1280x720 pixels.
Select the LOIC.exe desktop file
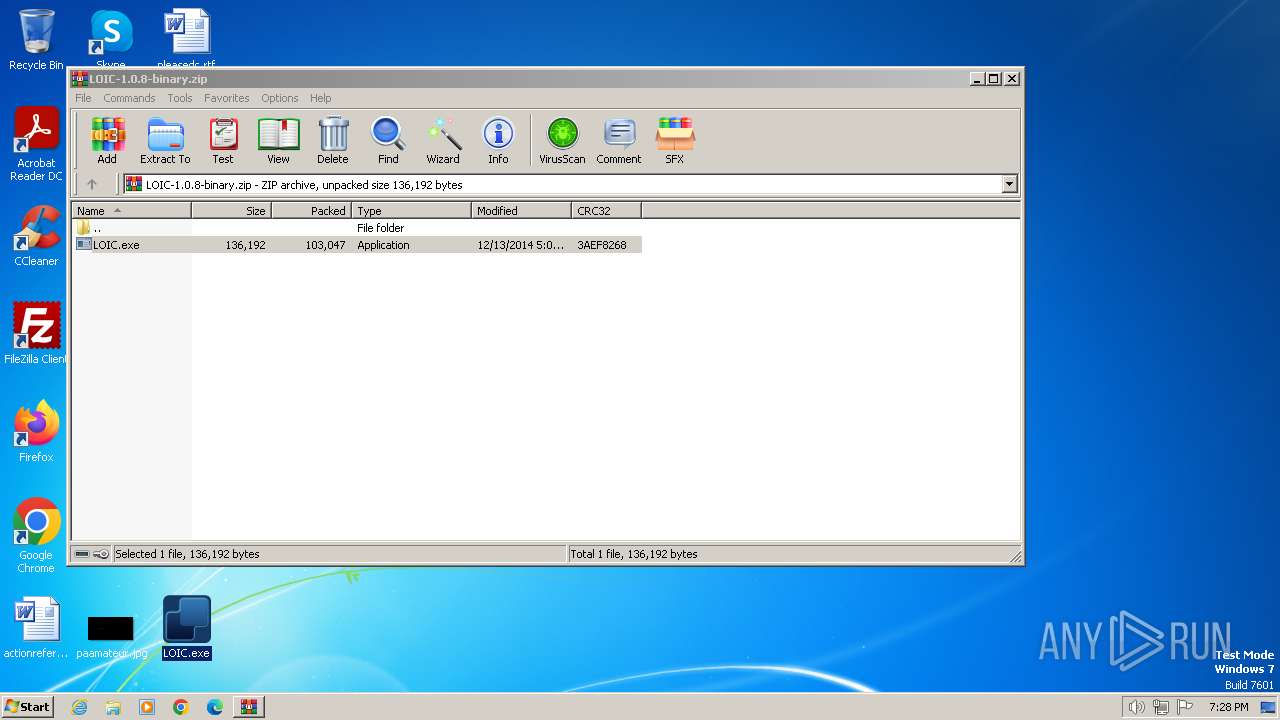(187, 627)
